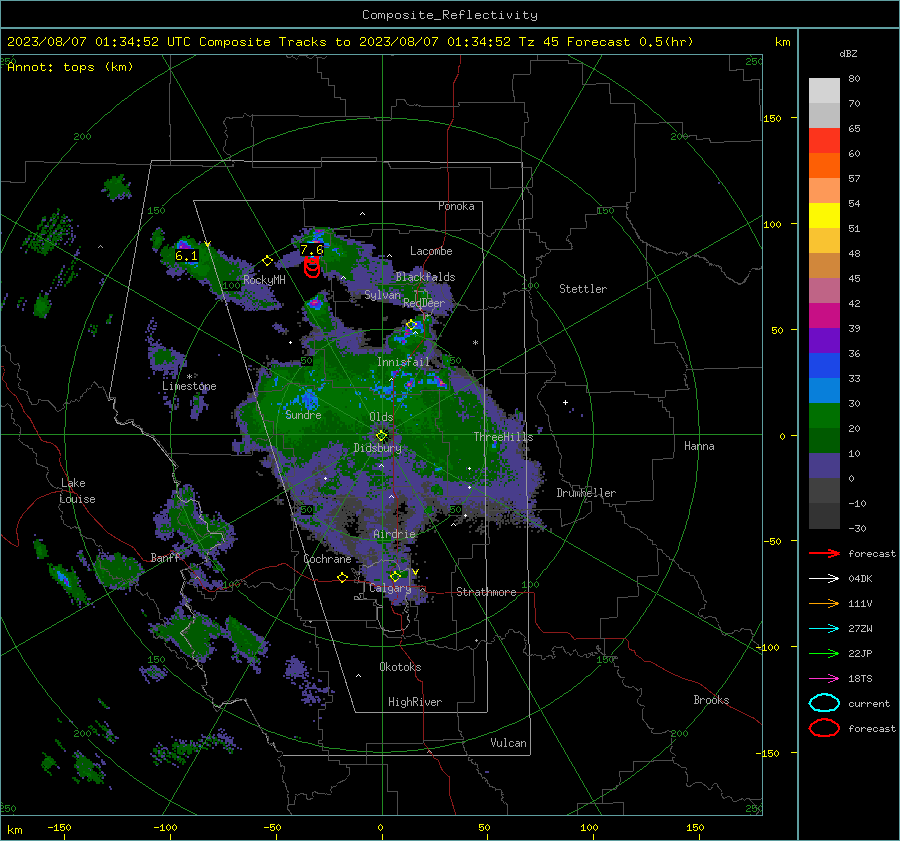The height and width of the screenshot is (841, 900).
Task: Click the green 22JP arrow legend icon
Action: 824,653
